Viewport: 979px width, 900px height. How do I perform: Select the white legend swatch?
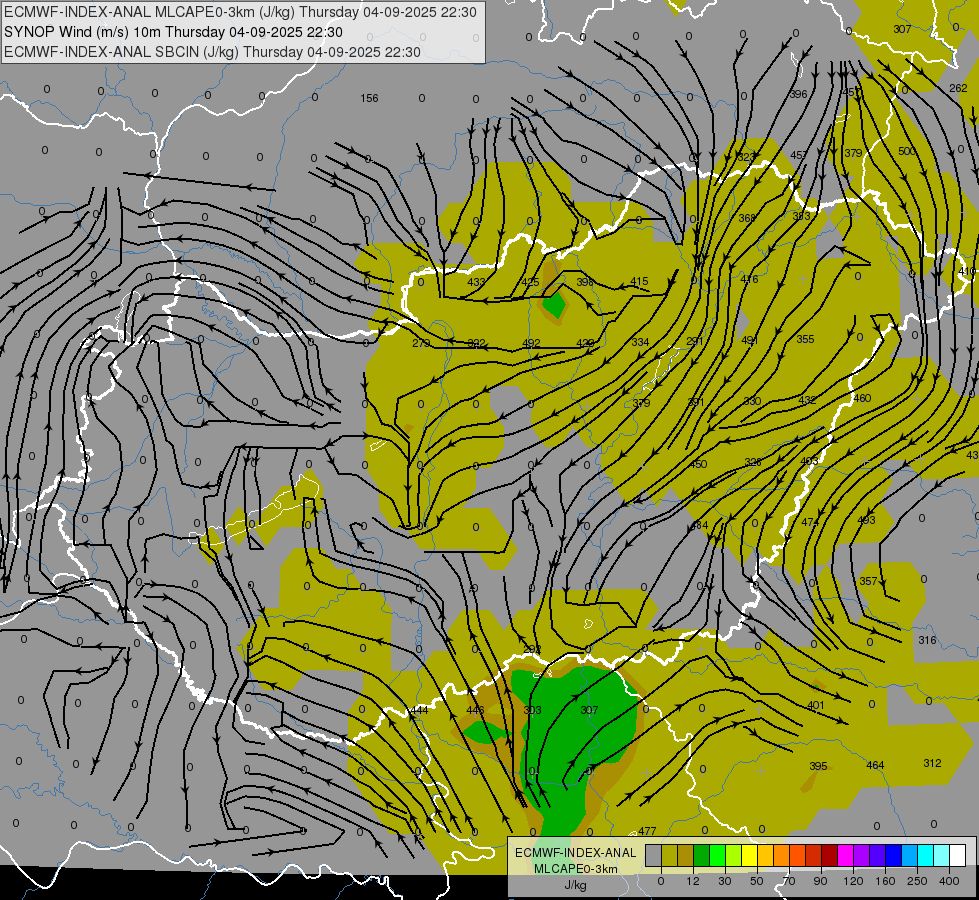point(957,855)
